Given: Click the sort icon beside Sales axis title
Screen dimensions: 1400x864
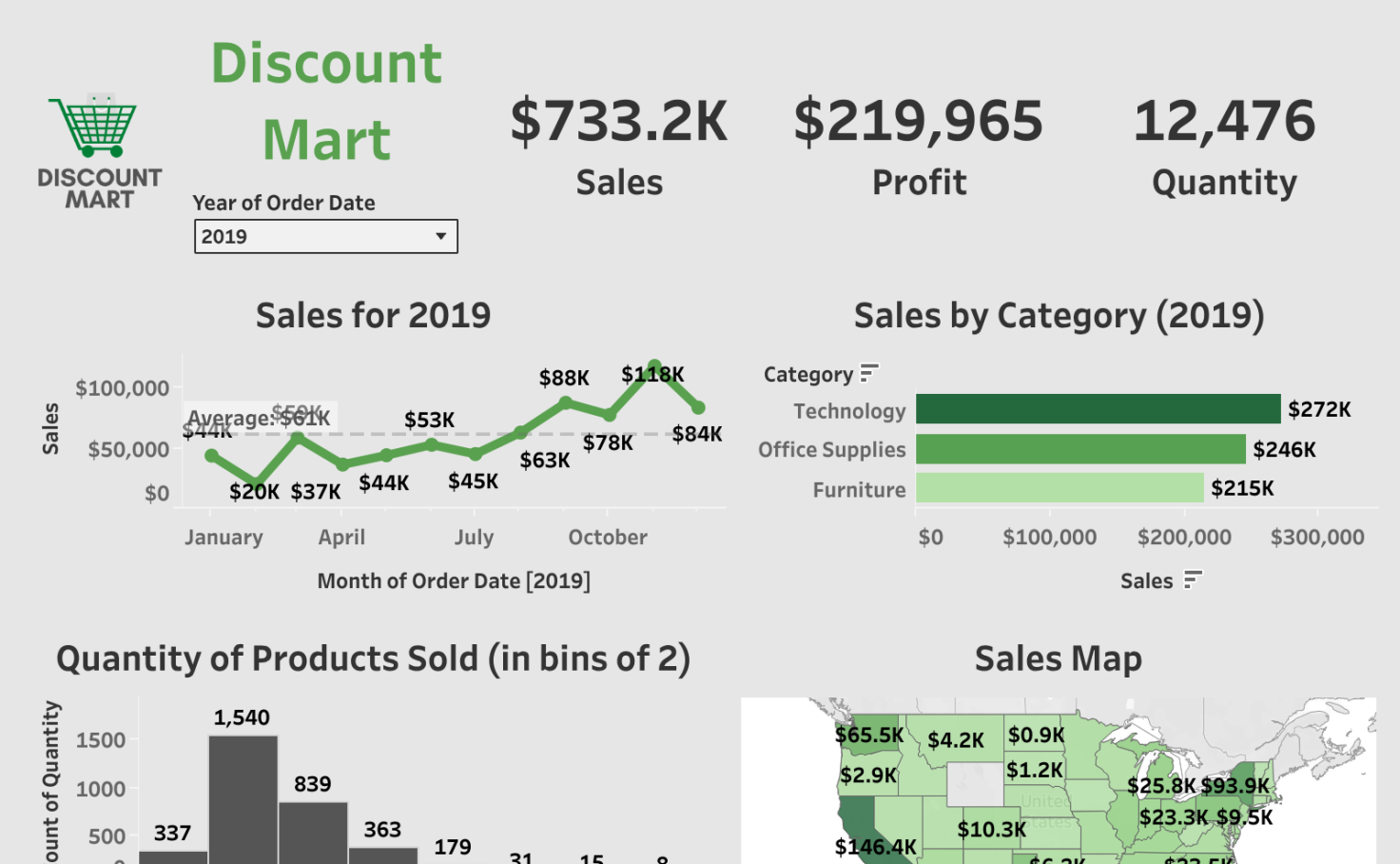Looking at the screenshot, I should click(x=1193, y=579).
